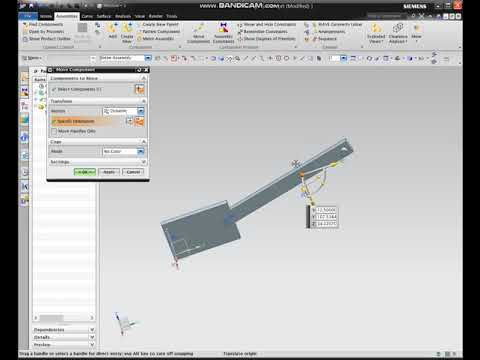Viewport: 480px width, 360px height.
Task: Switch to the Tools tab
Action: tap(171, 16)
